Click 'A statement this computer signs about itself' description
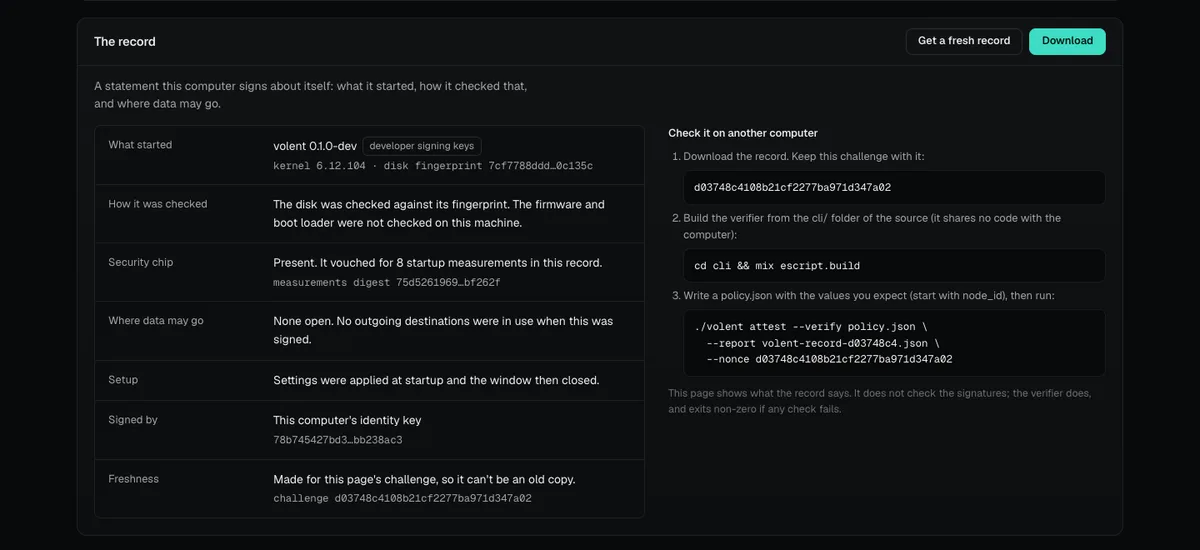1200x550 pixels. pyautogui.click(x=311, y=95)
